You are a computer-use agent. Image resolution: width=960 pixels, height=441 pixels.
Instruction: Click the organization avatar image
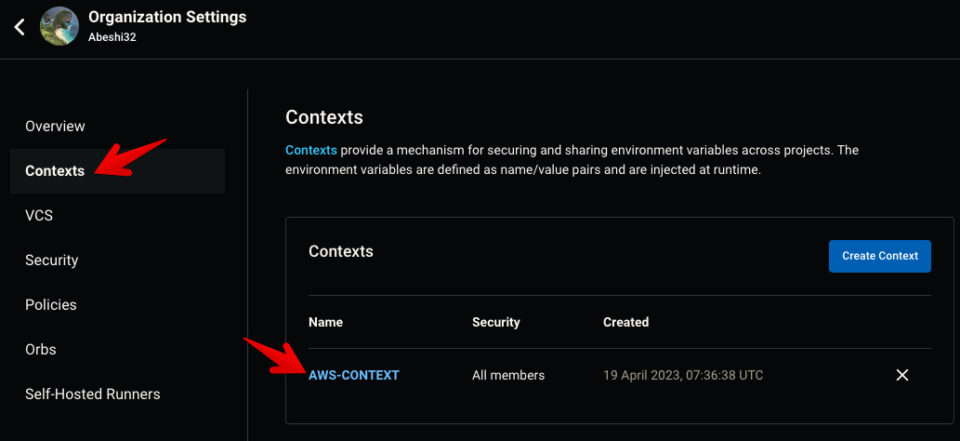tap(59, 26)
